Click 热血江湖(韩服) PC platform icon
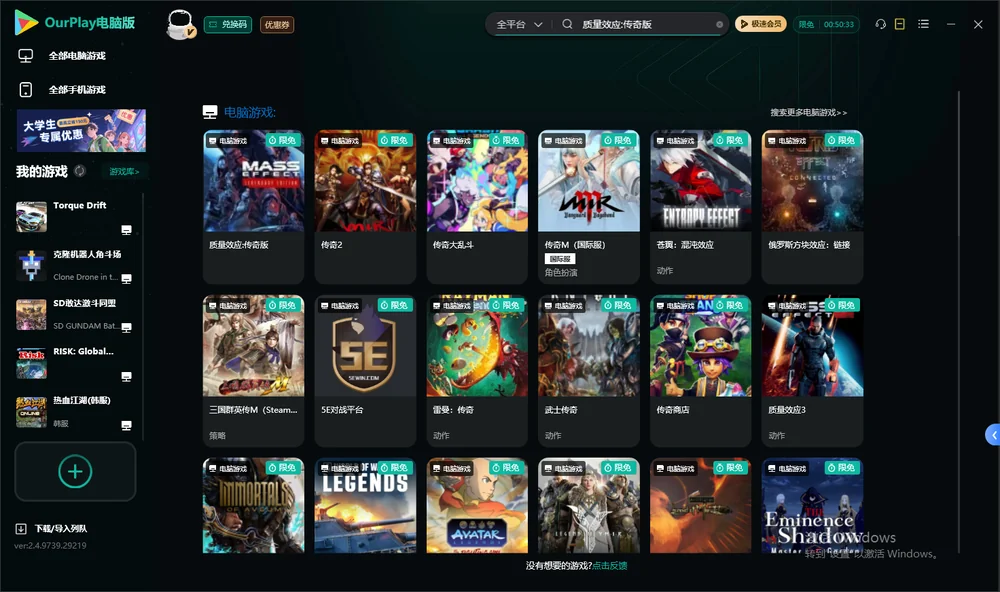Viewport: 1000px width, 592px height. (x=126, y=426)
